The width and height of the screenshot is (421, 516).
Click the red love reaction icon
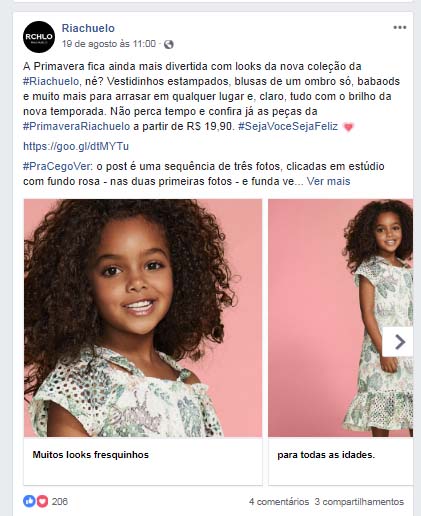coord(42,501)
